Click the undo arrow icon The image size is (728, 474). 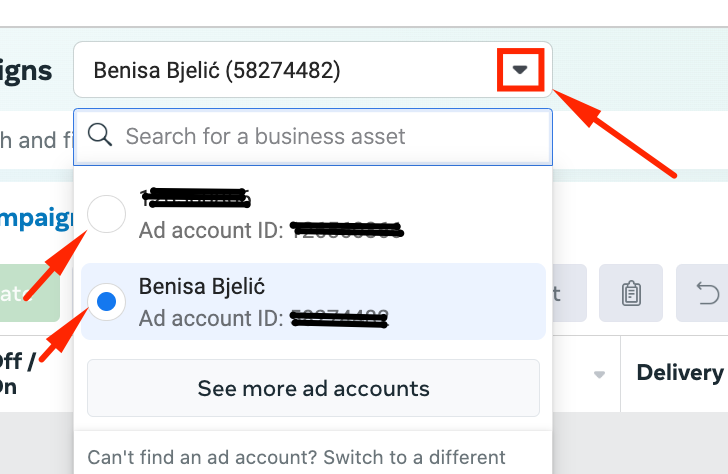coord(703,293)
